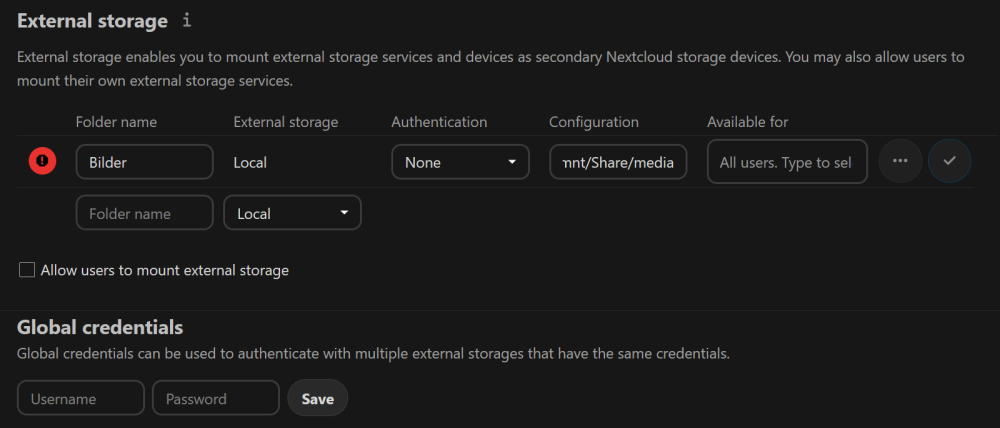The image size is (1000, 428).
Task: Save the global credentials
Action: click(x=318, y=398)
